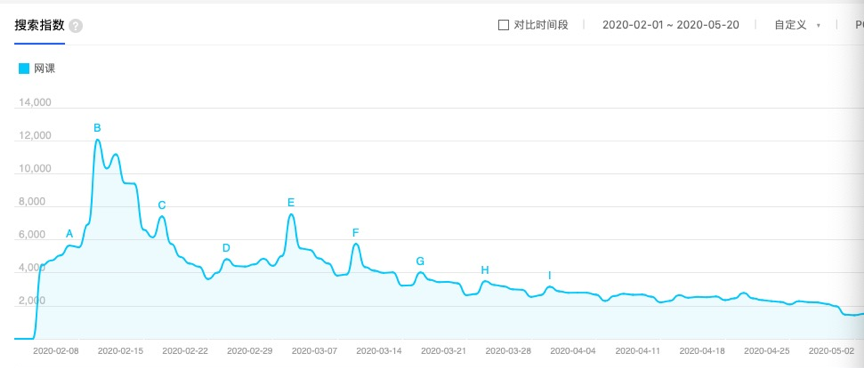The height and width of the screenshot is (368, 864).
Task: Select peak marker C on the chart
Action: (x=161, y=205)
